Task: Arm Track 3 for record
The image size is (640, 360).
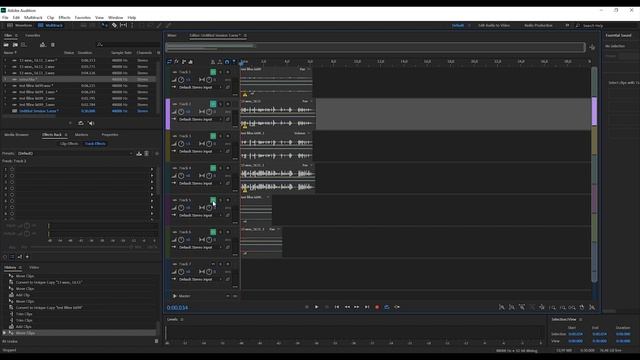Action: click(228, 136)
